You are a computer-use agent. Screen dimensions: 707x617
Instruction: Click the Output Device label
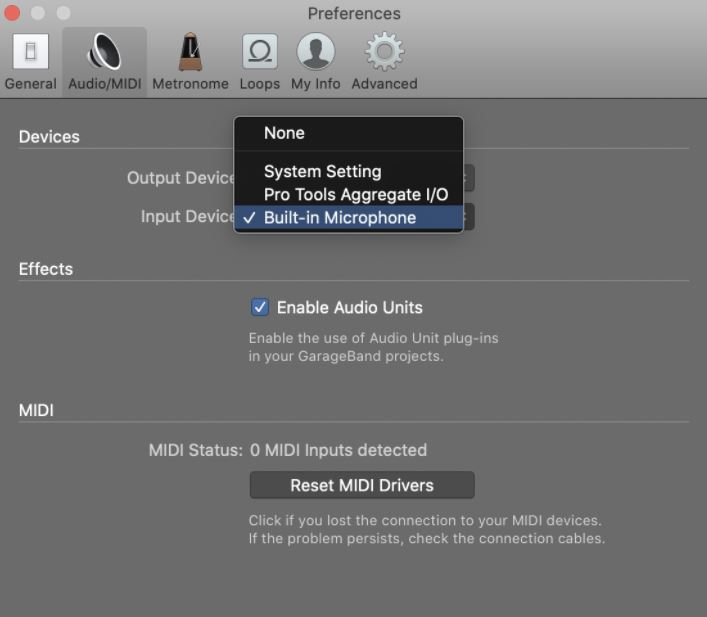pyautogui.click(x=180, y=178)
